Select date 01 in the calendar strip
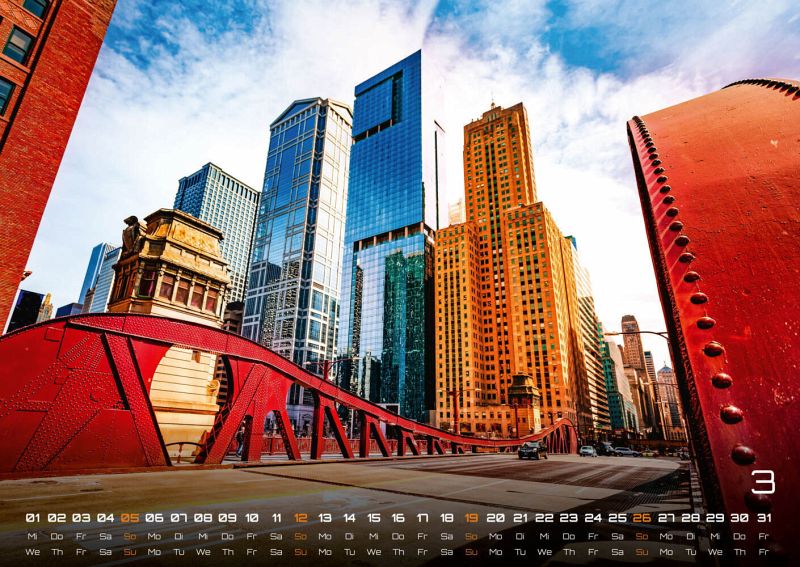Image resolution: width=800 pixels, height=567 pixels. point(32,518)
